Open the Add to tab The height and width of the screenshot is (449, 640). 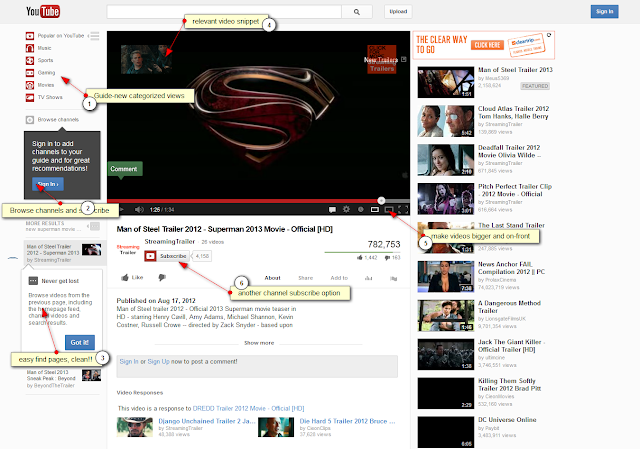[x=339, y=278]
